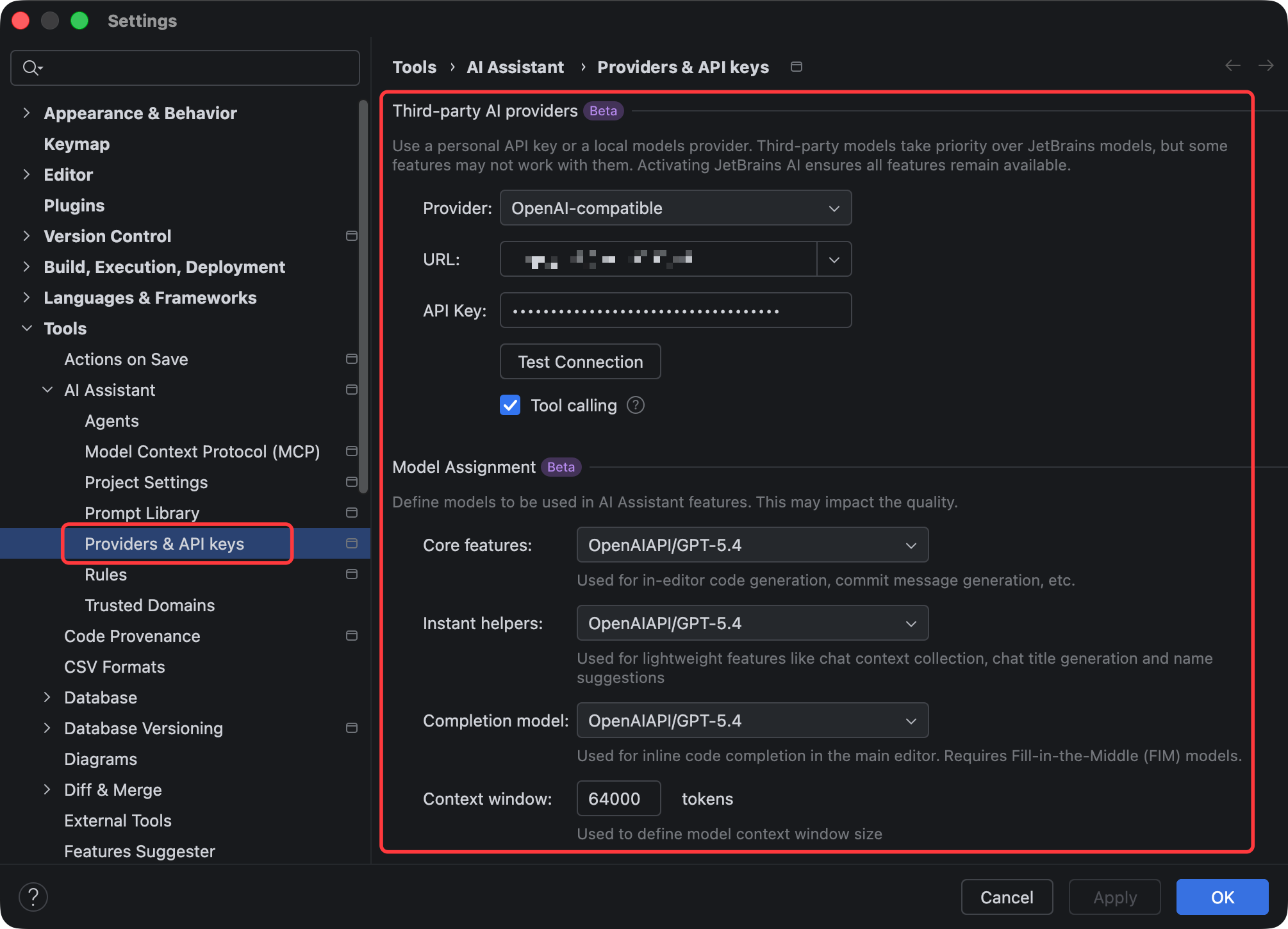The image size is (1288, 929).
Task: Open the Core features model dropdown
Action: coord(752,545)
